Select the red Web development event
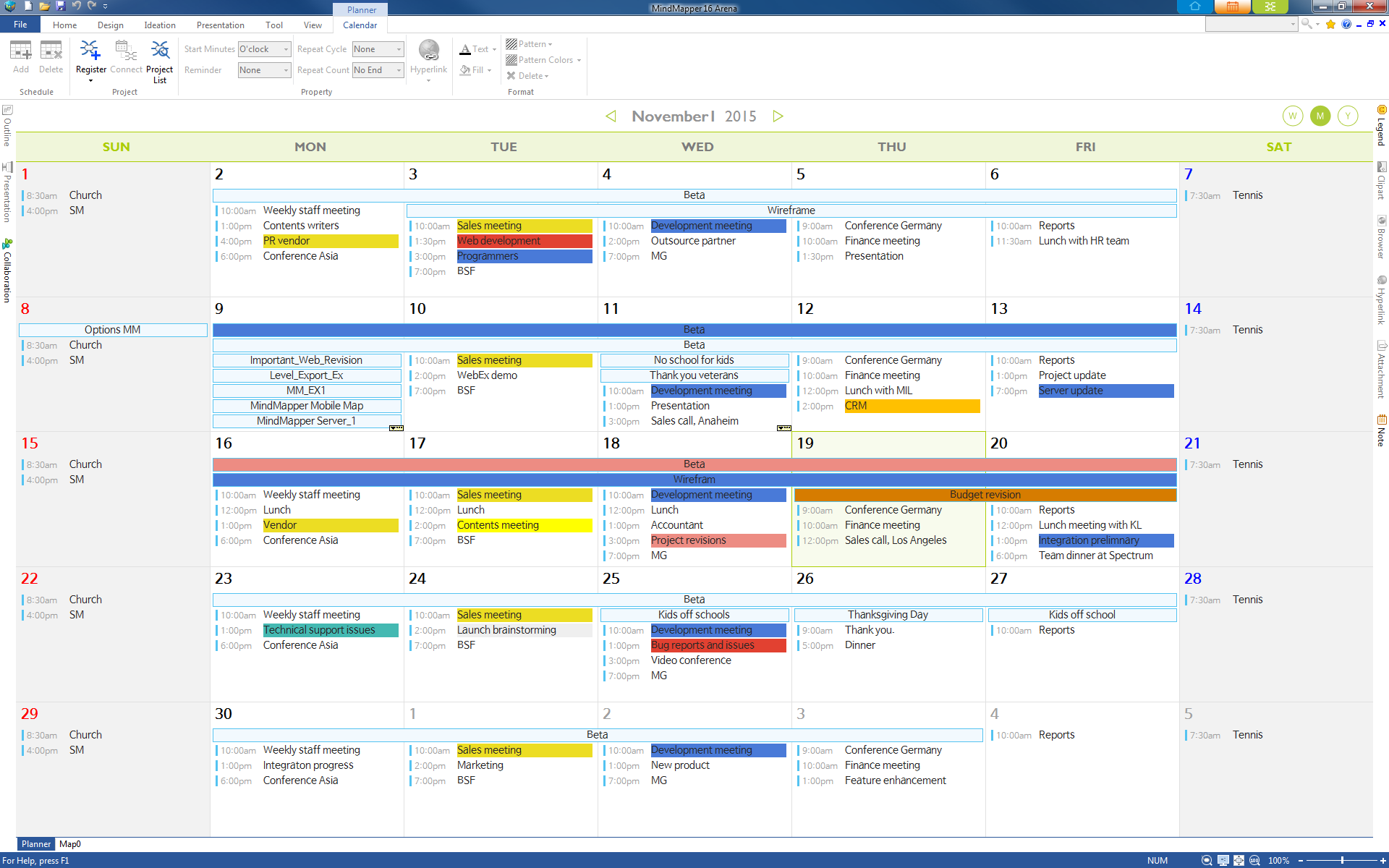 [524, 241]
